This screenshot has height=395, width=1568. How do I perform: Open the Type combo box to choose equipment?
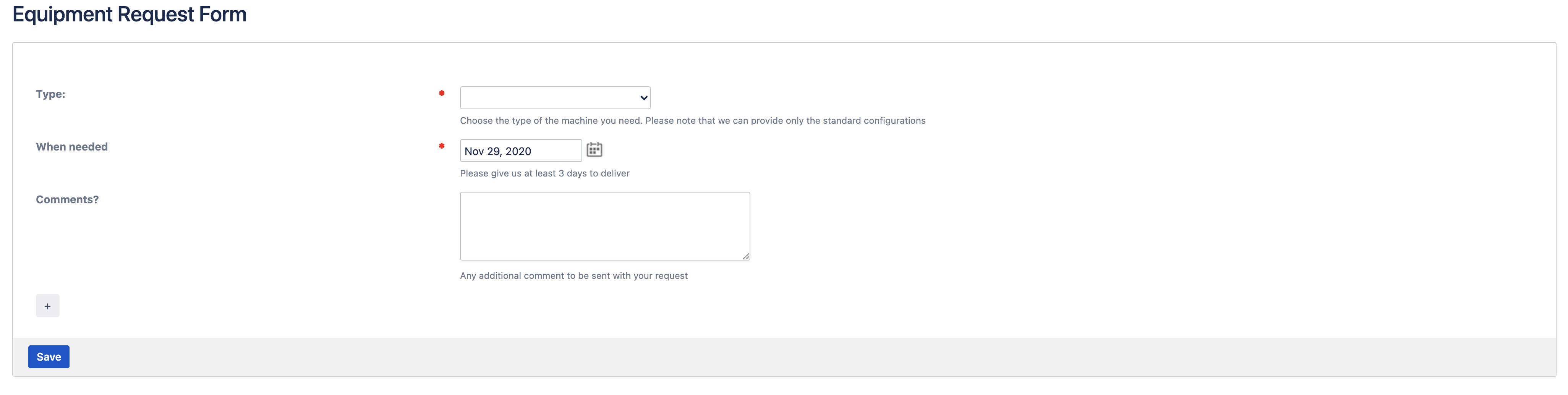click(x=554, y=97)
